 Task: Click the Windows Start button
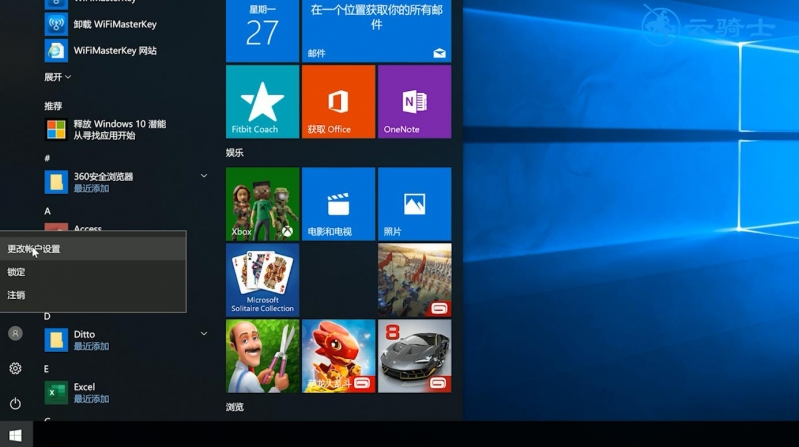(16, 435)
